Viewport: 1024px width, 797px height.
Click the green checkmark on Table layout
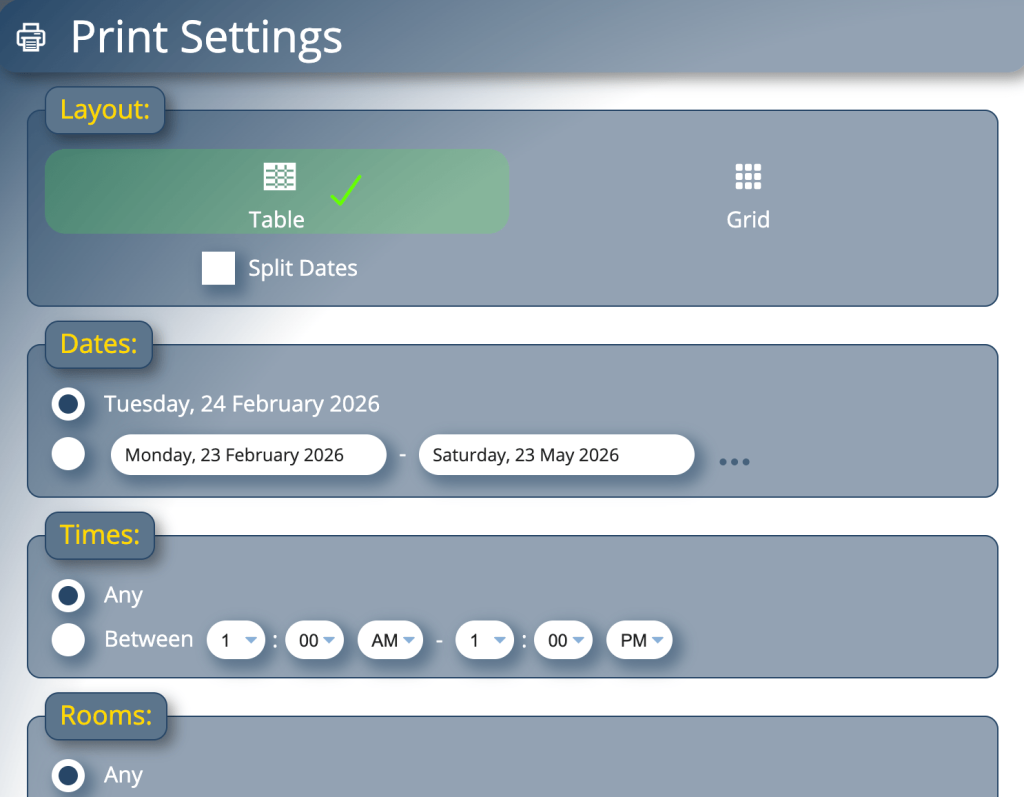click(345, 190)
